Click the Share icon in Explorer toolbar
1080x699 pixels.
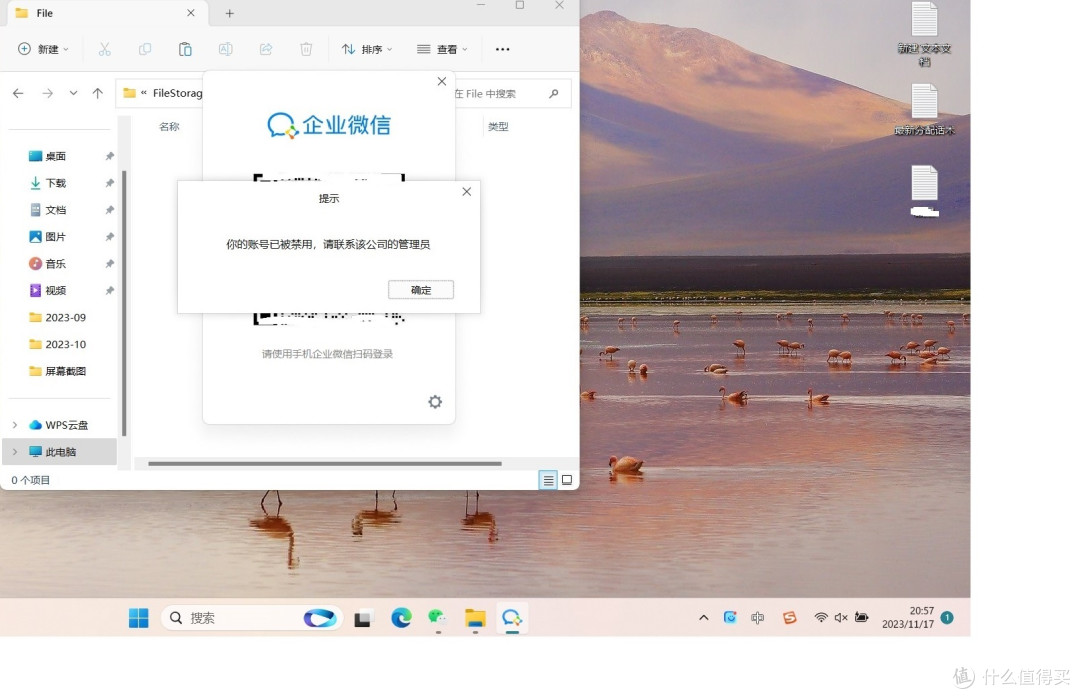tap(266, 49)
